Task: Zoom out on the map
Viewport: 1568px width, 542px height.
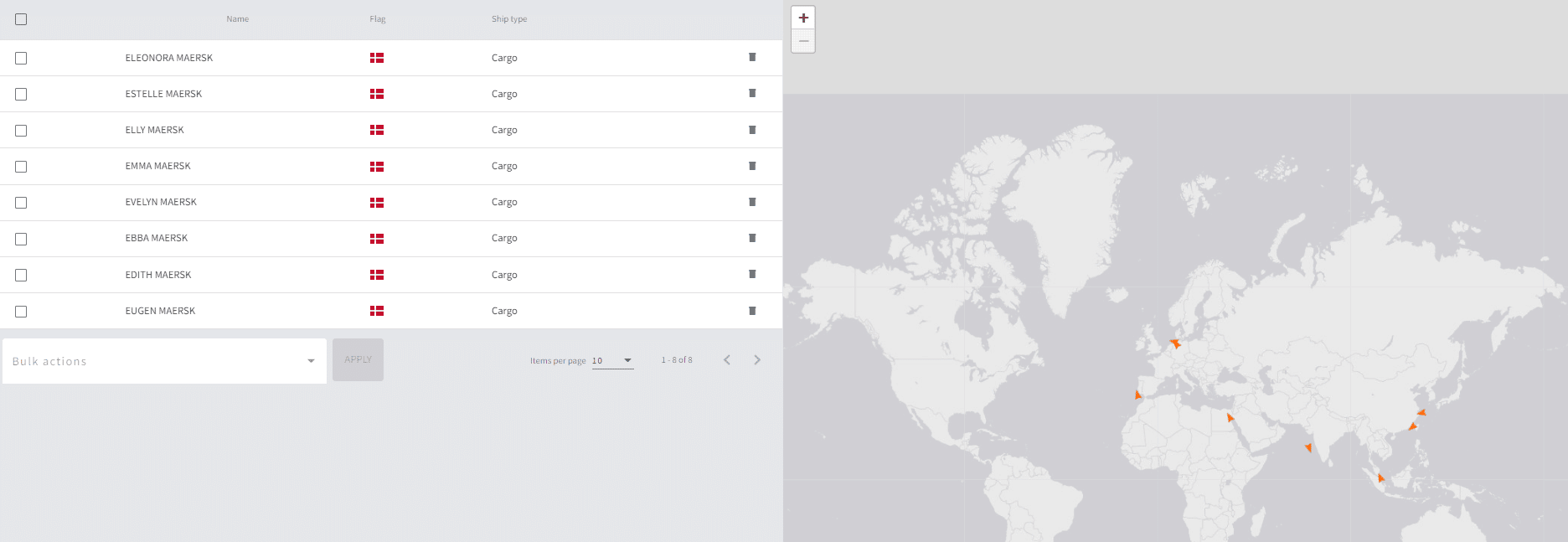Action: tap(803, 41)
